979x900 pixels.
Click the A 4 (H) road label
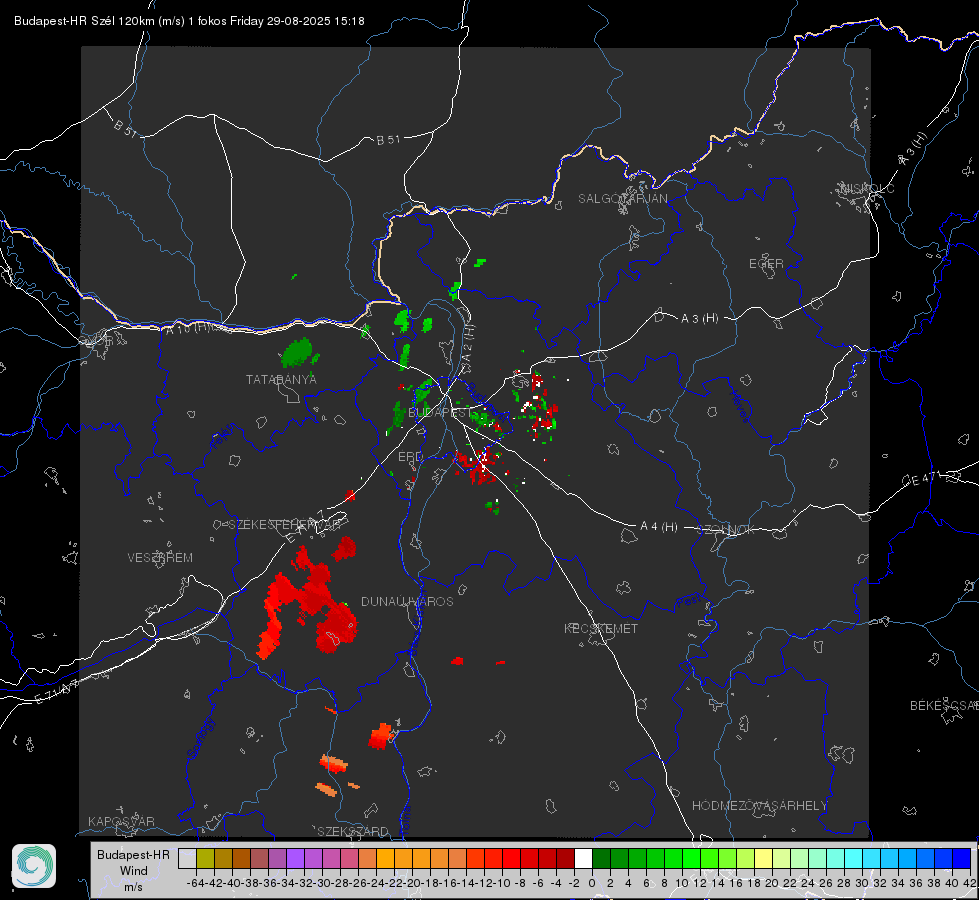(659, 527)
